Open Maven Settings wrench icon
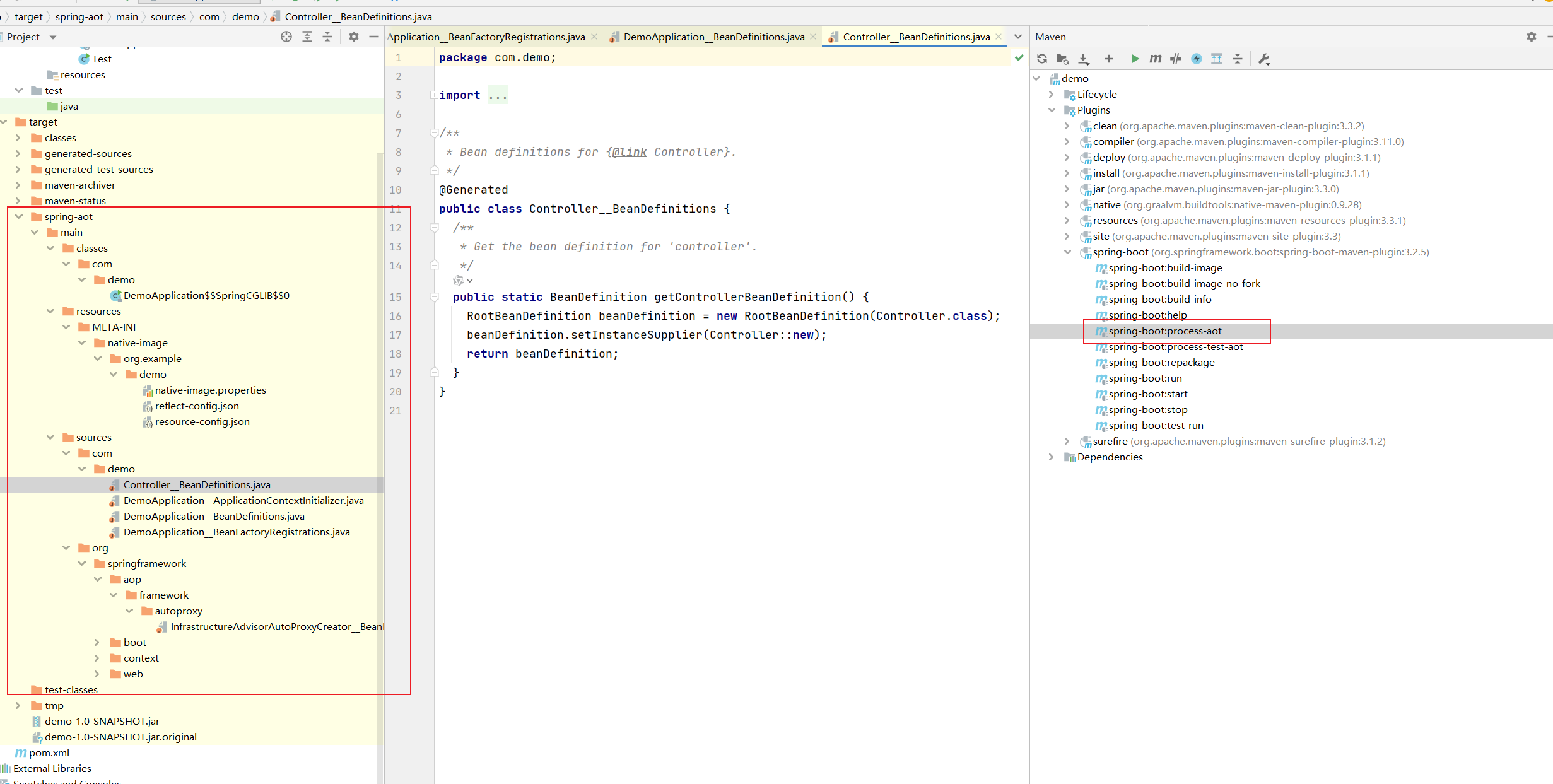This screenshot has width=1553, height=784. 1263,59
